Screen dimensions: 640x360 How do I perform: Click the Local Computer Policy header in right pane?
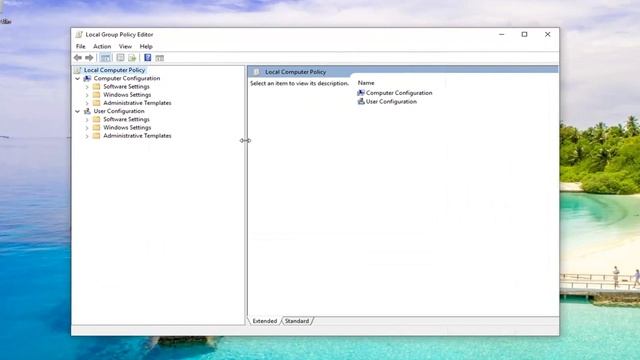pos(296,72)
